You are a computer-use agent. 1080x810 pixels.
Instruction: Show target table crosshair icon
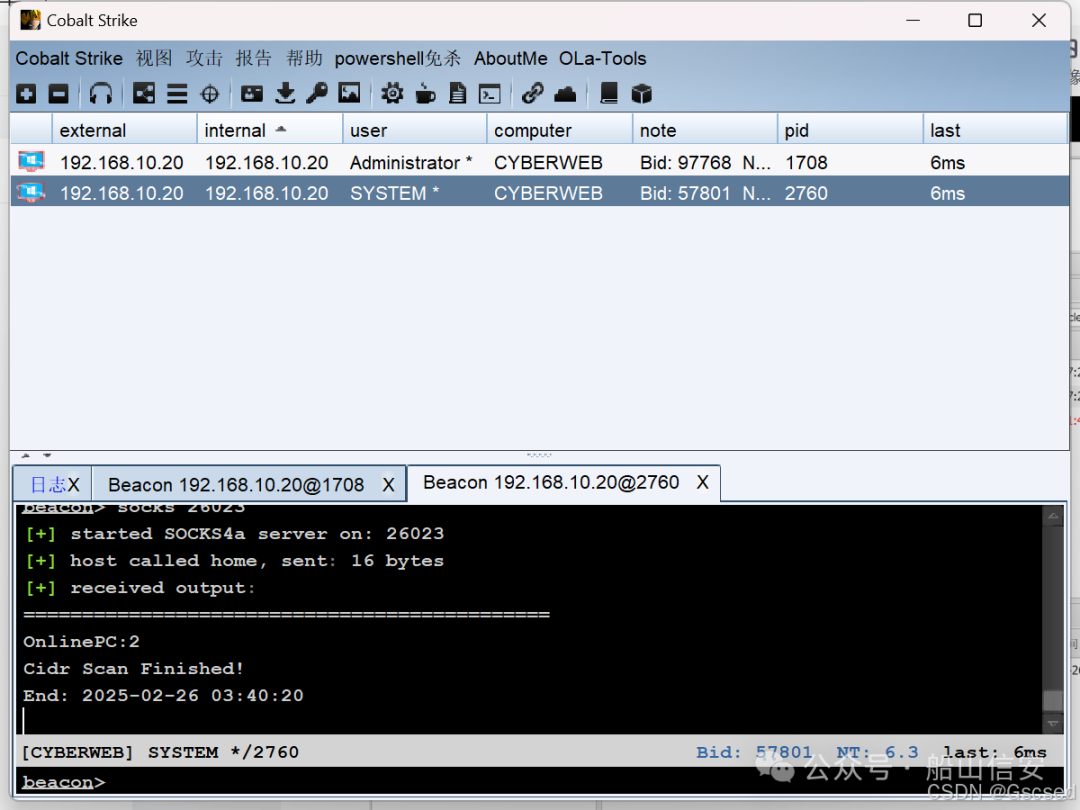coord(209,94)
